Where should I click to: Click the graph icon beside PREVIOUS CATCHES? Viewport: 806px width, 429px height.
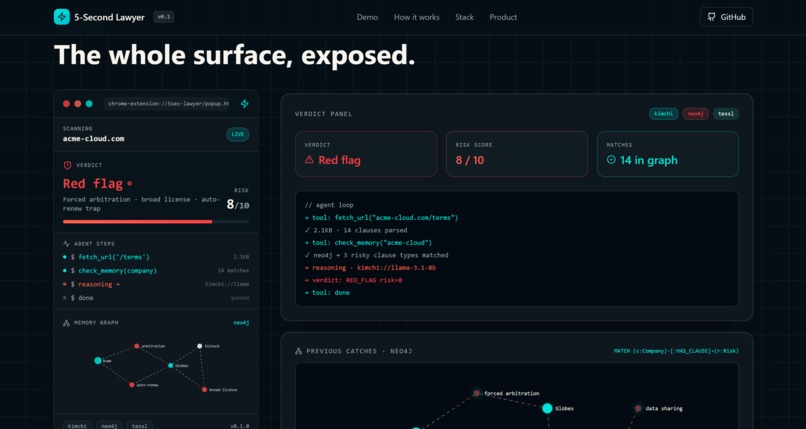(299, 351)
